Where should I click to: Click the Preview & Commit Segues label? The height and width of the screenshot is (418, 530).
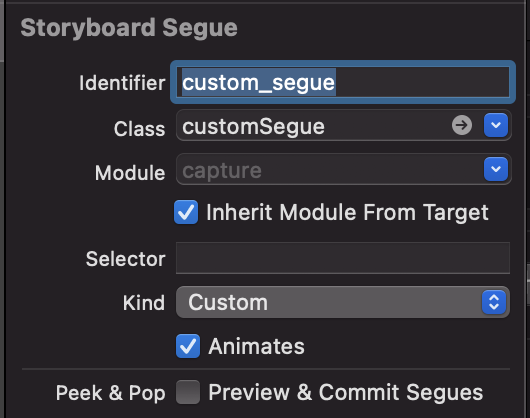pyautogui.click(x=345, y=393)
